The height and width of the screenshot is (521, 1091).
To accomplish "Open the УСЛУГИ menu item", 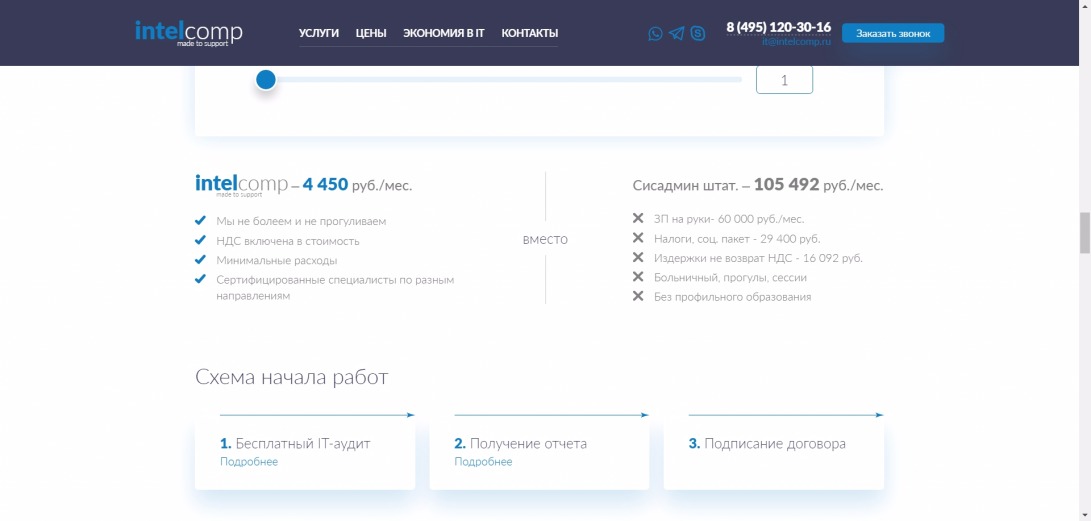I will tap(319, 33).
